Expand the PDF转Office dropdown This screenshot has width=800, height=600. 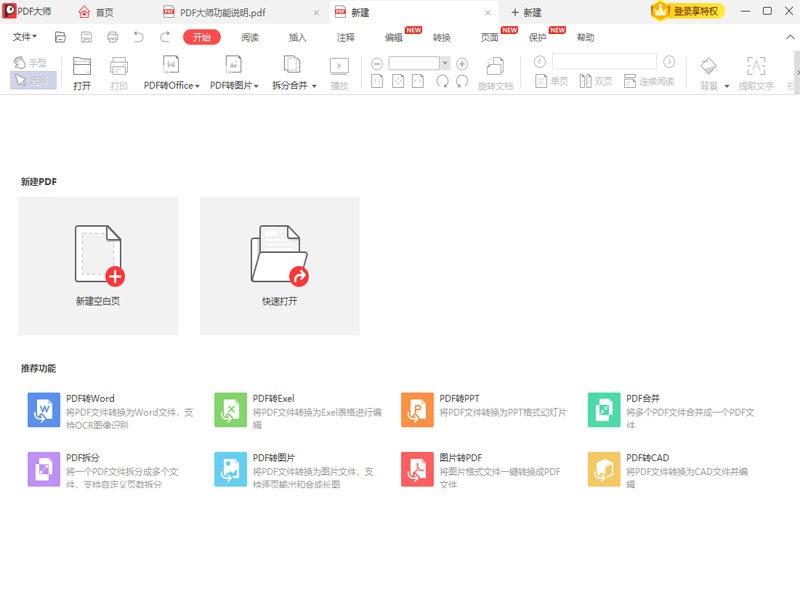pyautogui.click(x=171, y=86)
